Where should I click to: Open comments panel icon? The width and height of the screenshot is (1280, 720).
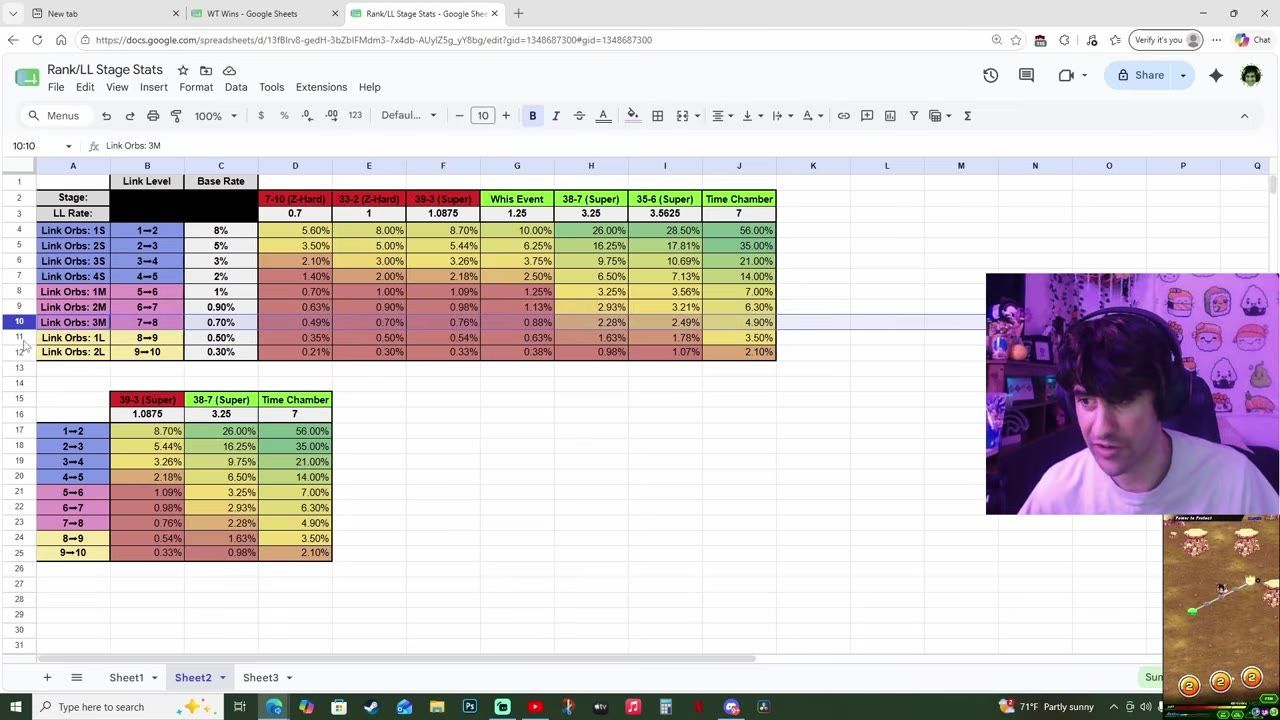coord(1026,75)
